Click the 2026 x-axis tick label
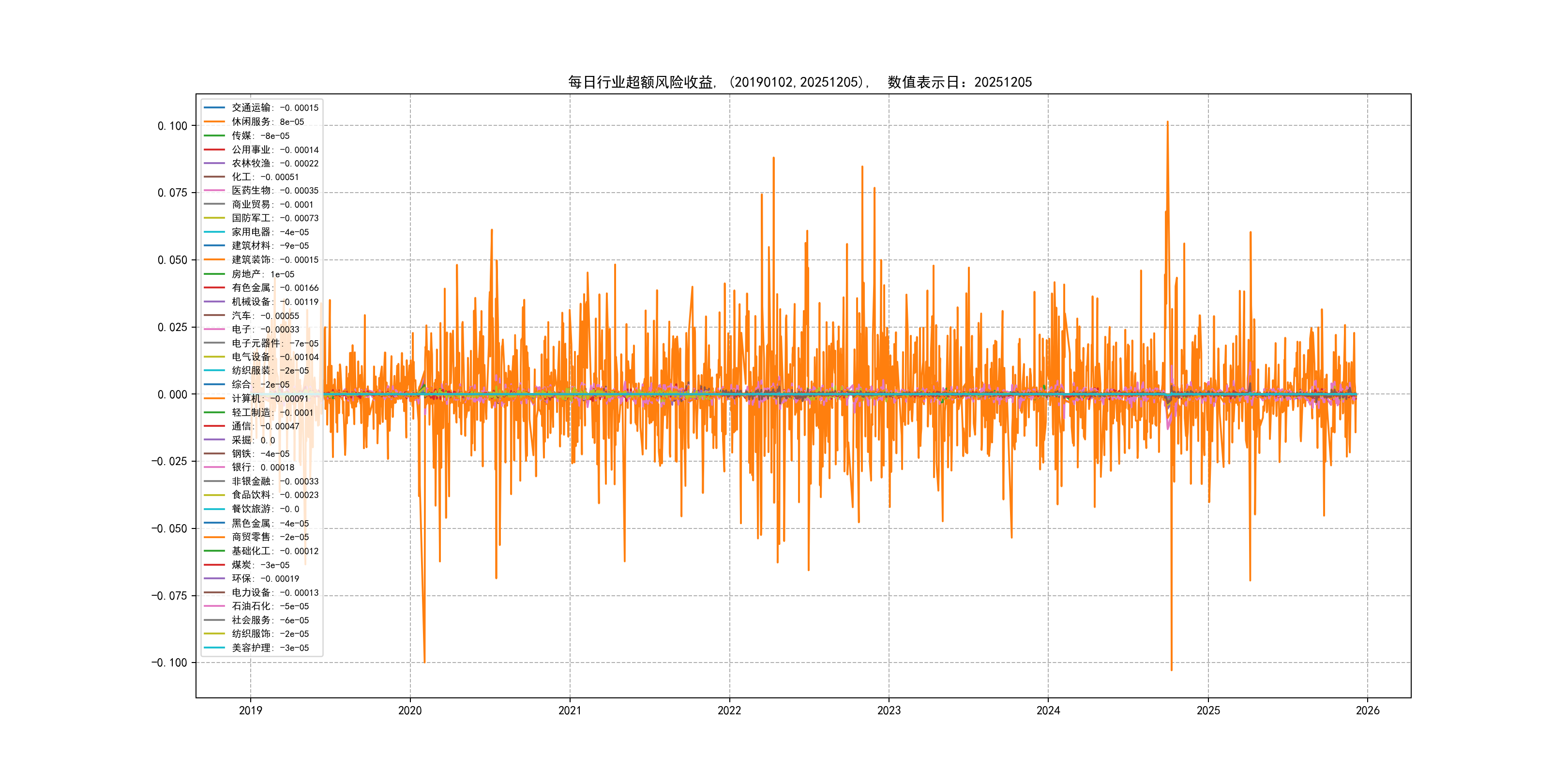Image resolution: width=1568 pixels, height=784 pixels. click(1367, 710)
